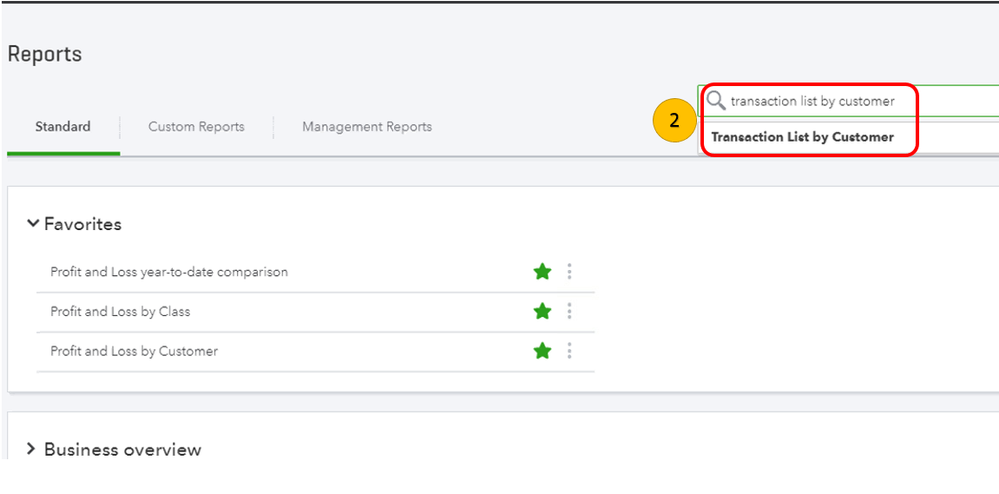
Task: Open Profit and Loss year-to-date comparison report
Action: pos(169,272)
